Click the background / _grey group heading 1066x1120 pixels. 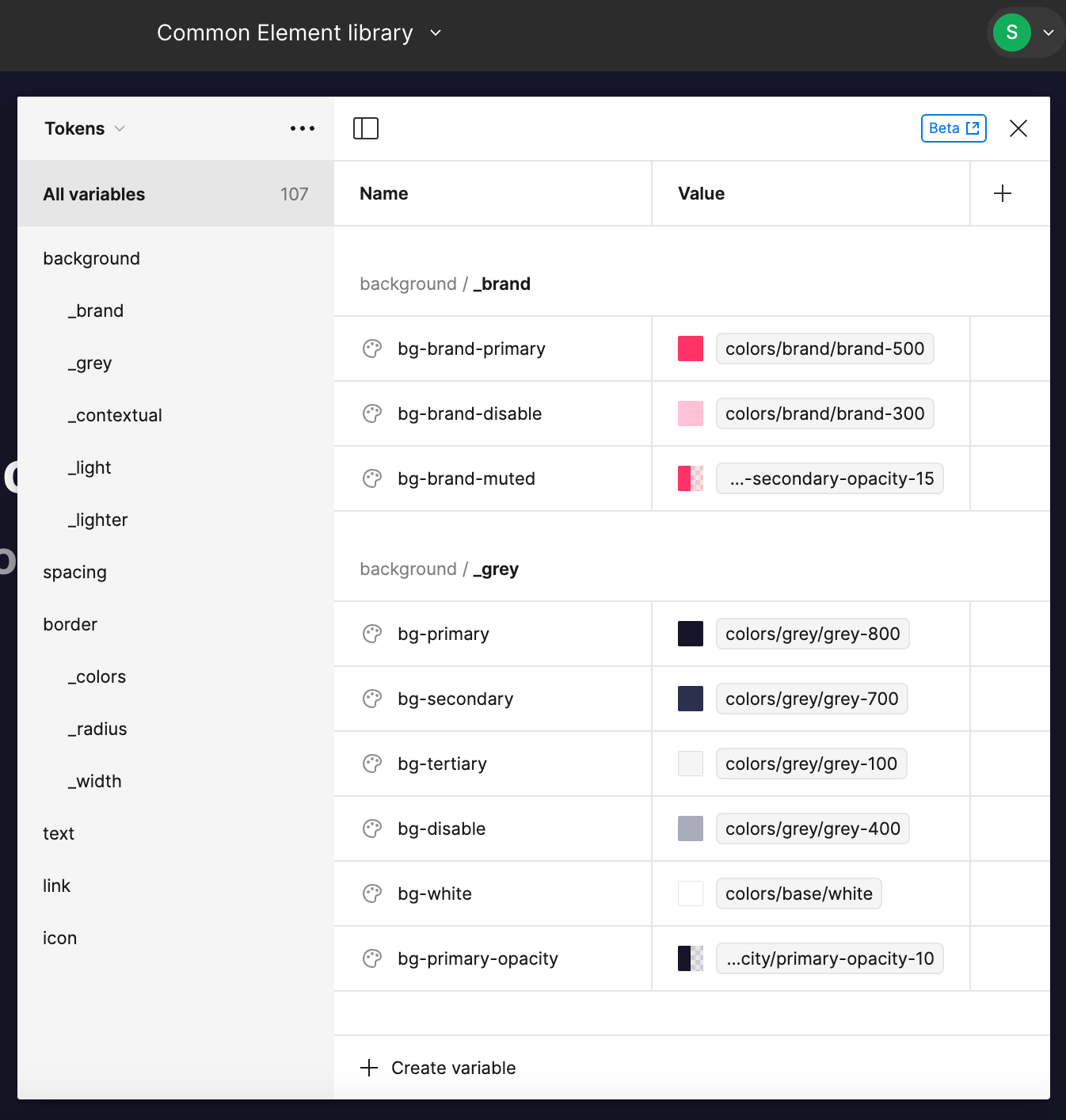coord(440,569)
